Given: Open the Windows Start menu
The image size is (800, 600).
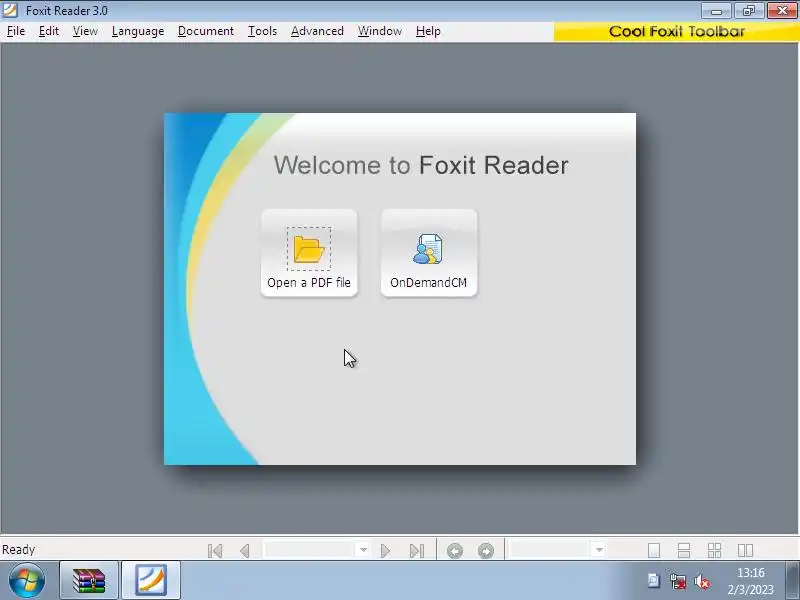Looking at the screenshot, I should click(x=27, y=581).
